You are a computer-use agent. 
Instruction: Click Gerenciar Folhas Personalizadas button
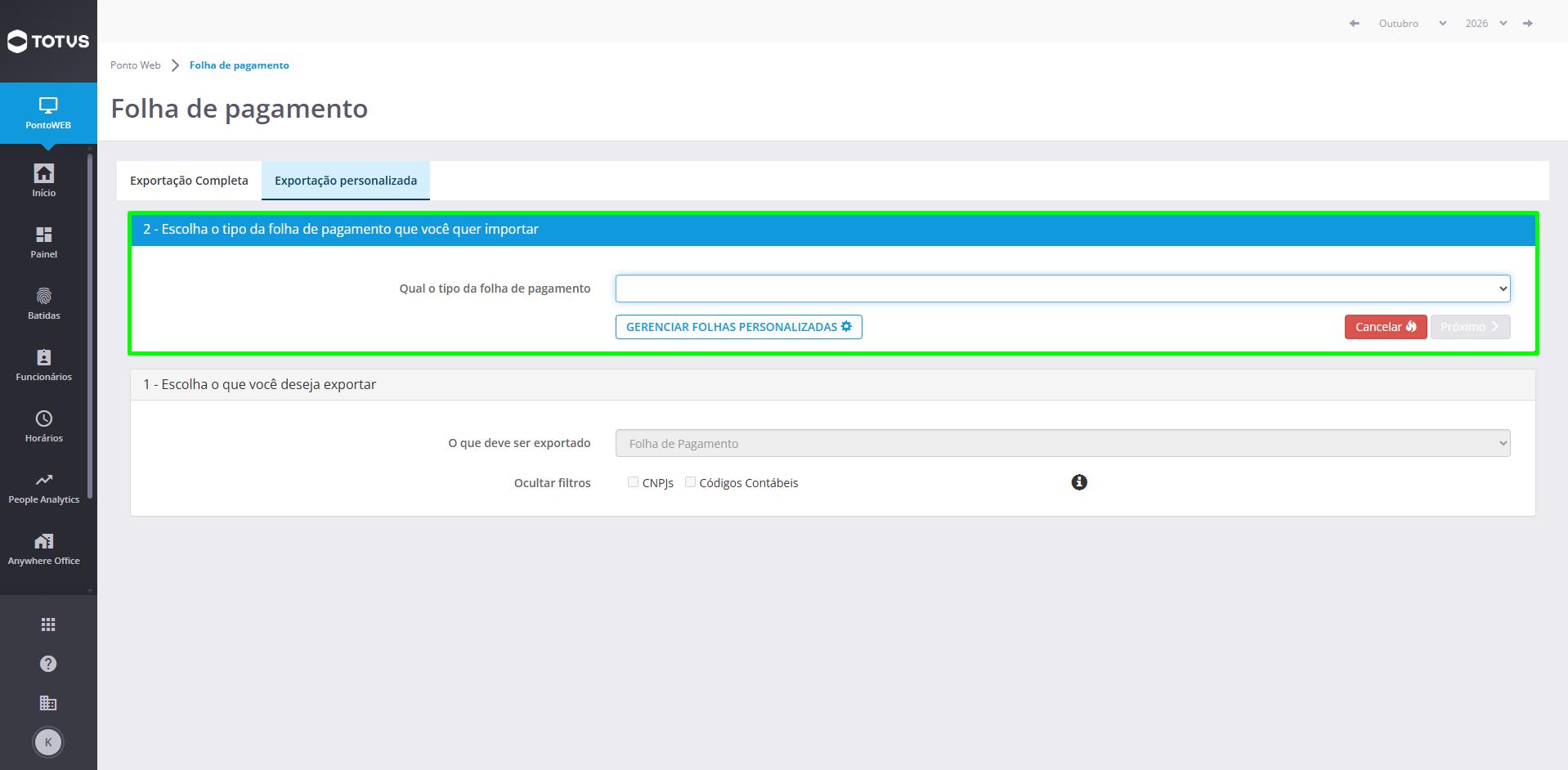[x=739, y=327]
